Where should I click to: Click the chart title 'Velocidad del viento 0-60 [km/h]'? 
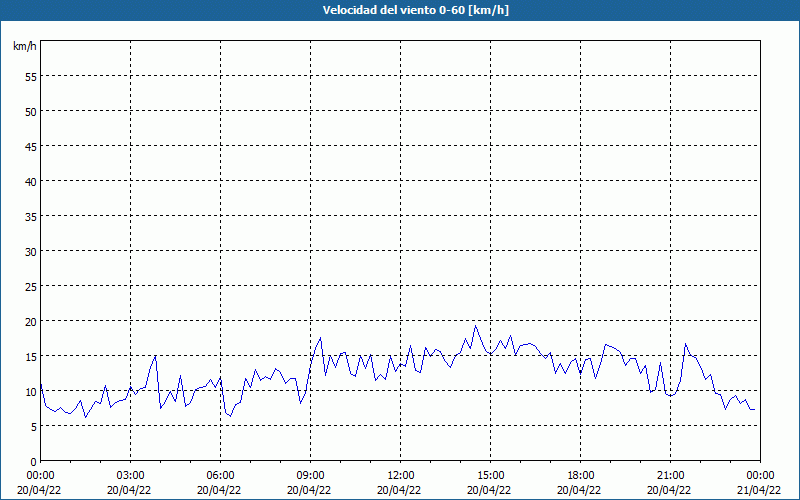(x=415, y=10)
